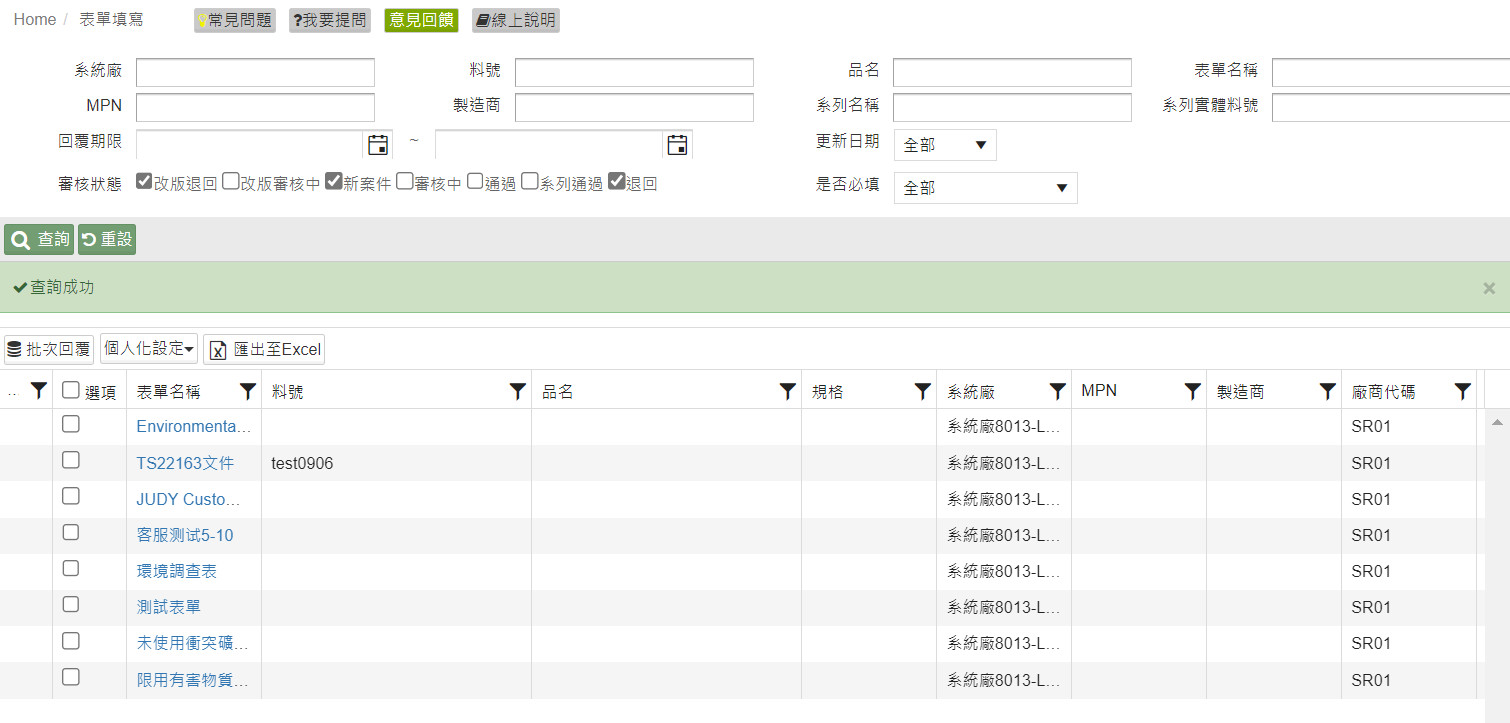This screenshot has height=723, width=1510.
Task: Click filter icon in 廠商代碼 column header
Action: pos(1462,391)
